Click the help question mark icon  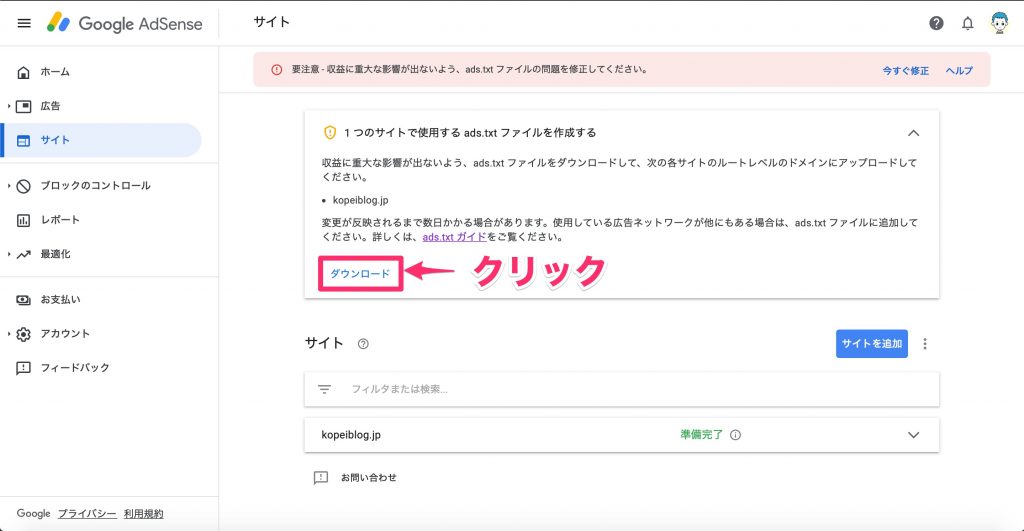pos(936,23)
